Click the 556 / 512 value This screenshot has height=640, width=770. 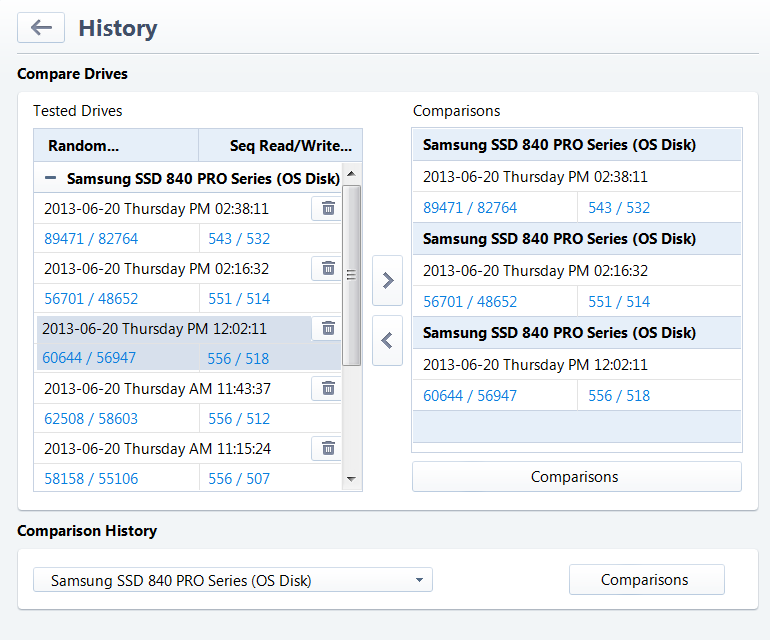(x=239, y=418)
